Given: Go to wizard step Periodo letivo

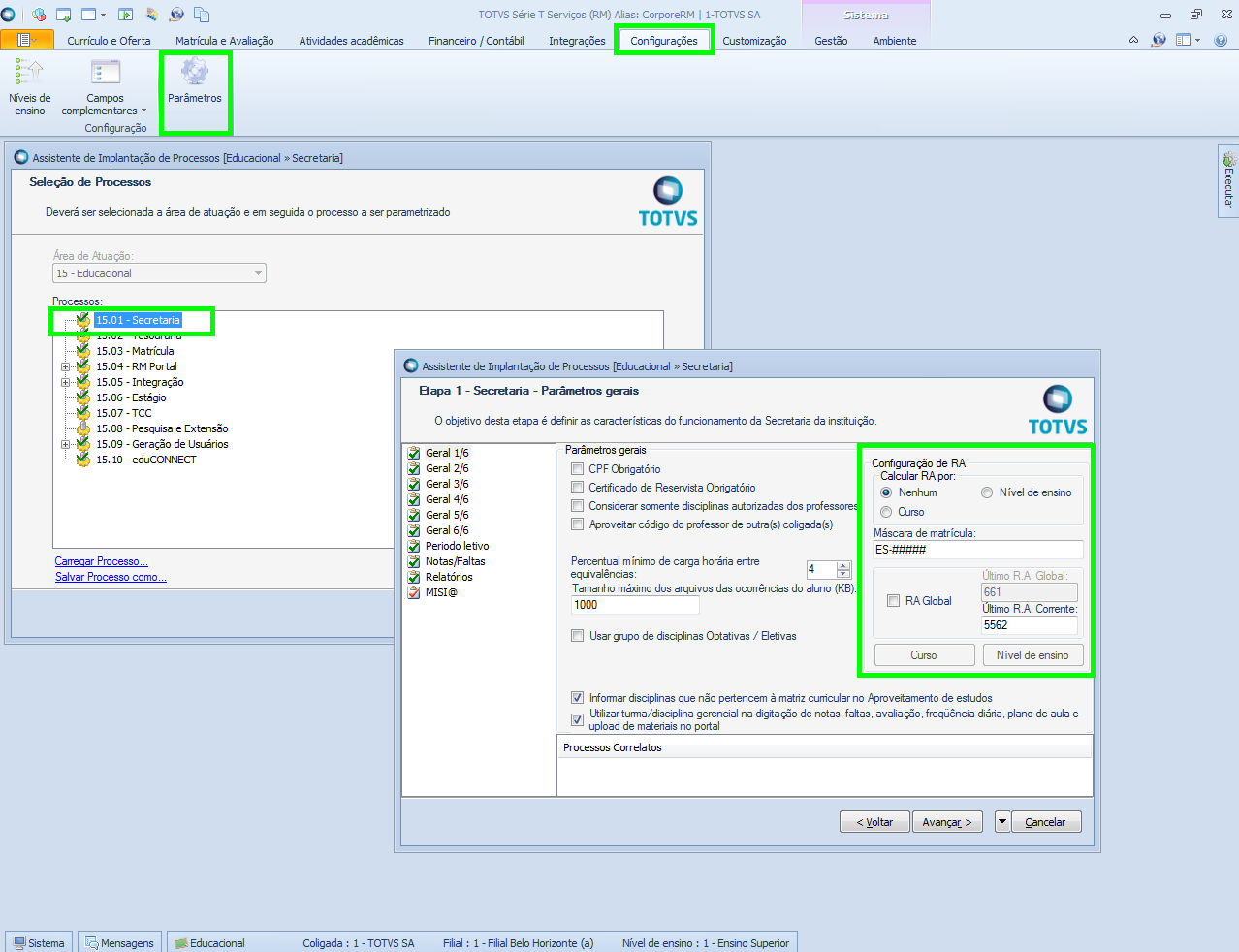Looking at the screenshot, I should (457, 546).
